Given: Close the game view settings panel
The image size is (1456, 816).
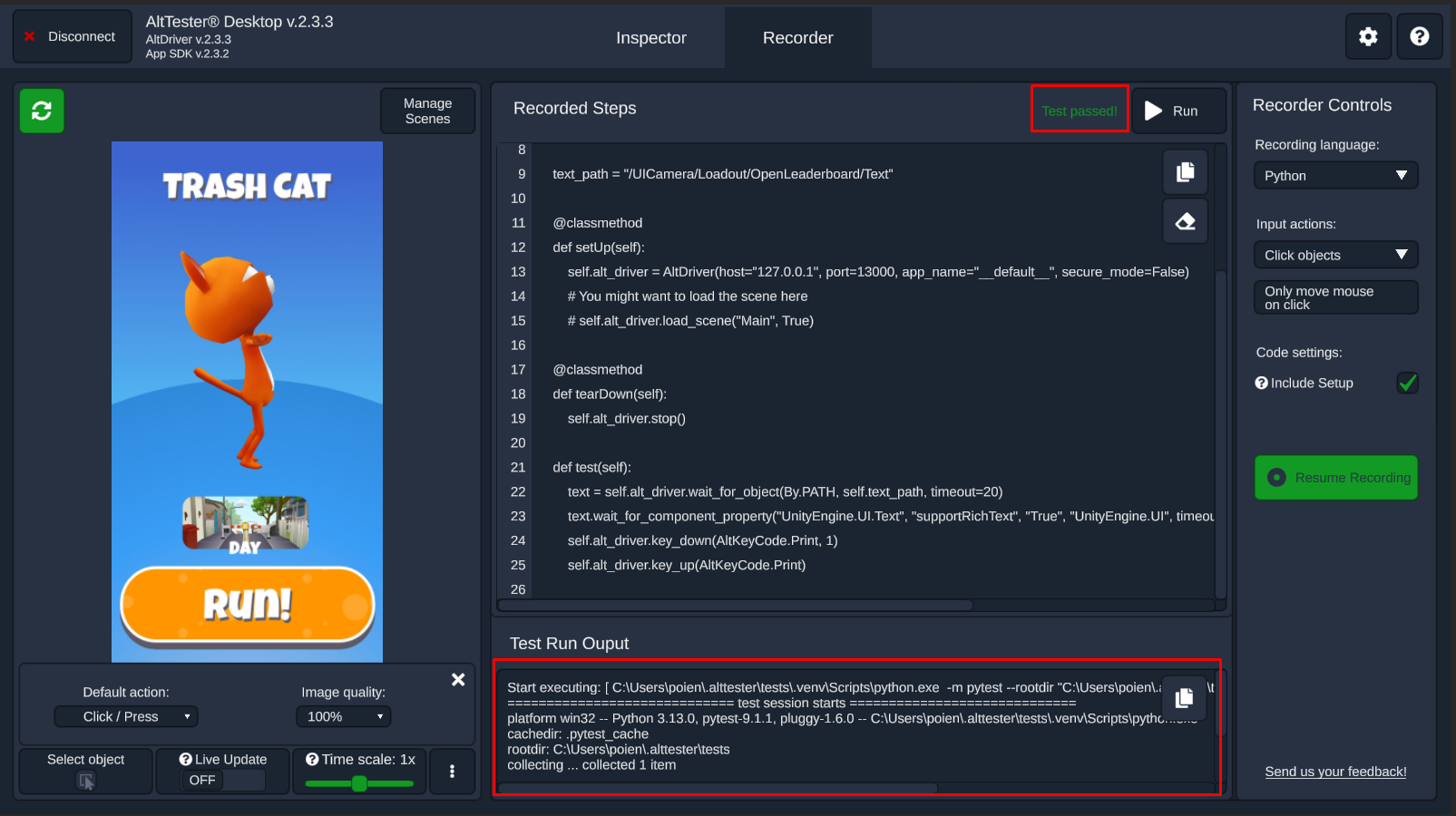Looking at the screenshot, I should (458, 679).
